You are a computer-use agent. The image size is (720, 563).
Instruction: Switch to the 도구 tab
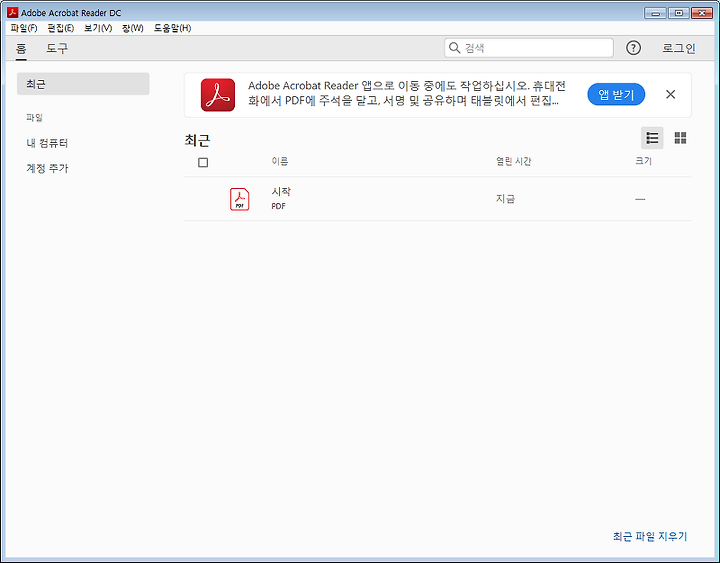click(x=57, y=48)
